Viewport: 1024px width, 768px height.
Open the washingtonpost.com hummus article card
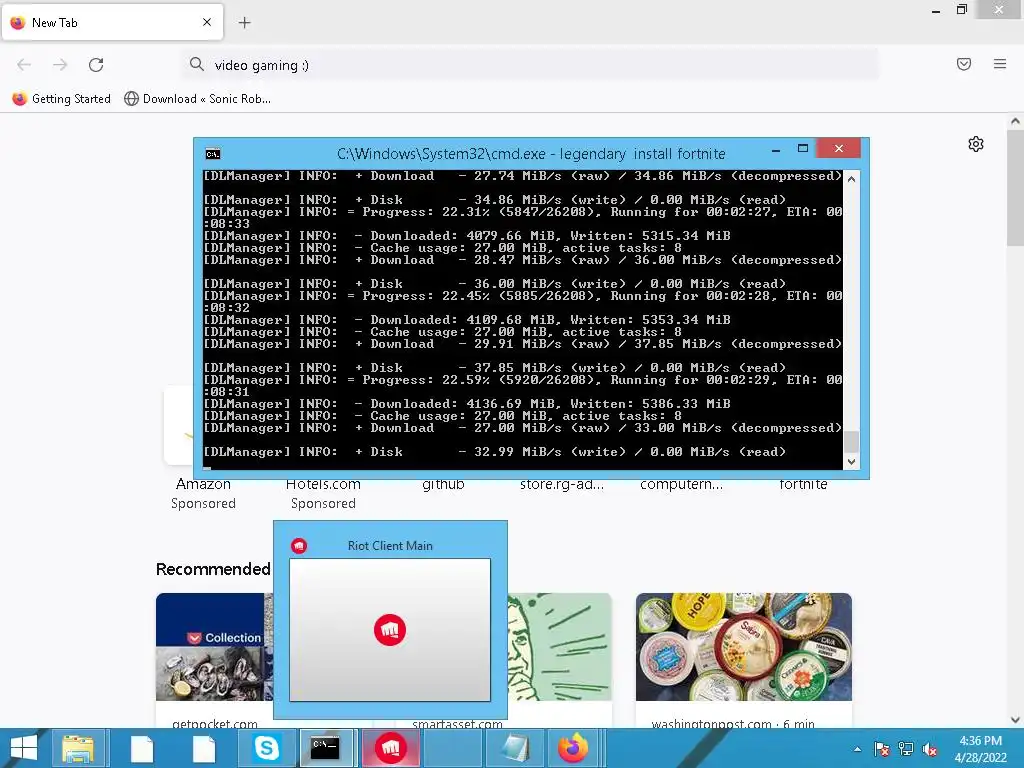tap(744, 660)
